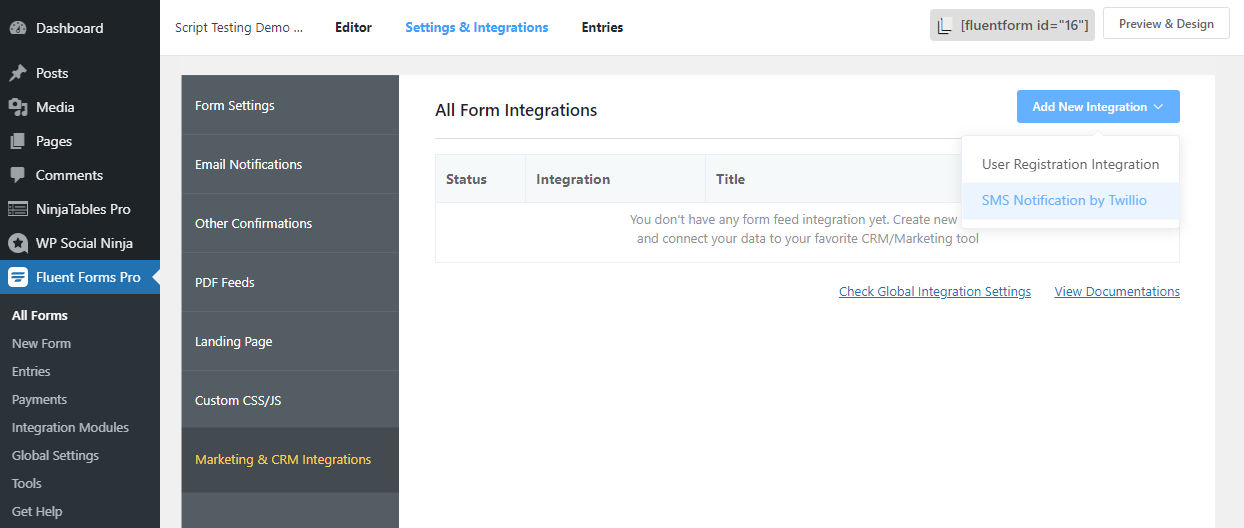Go to the Entries top tab
The height and width of the screenshot is (528, 1244).
click(602, 28)
